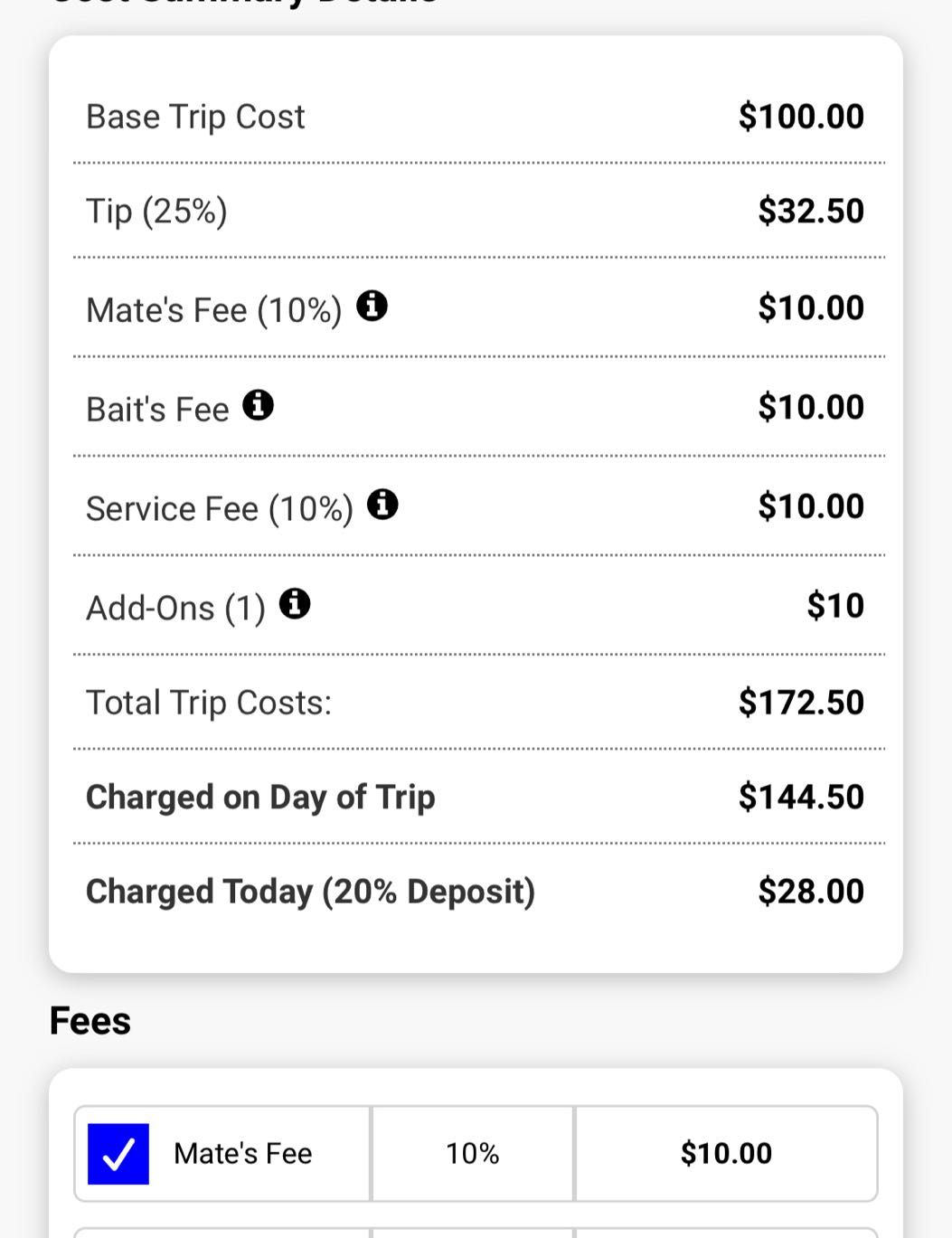Uncheck the Mate's Fee checkbox

[x=118, y=1154]
